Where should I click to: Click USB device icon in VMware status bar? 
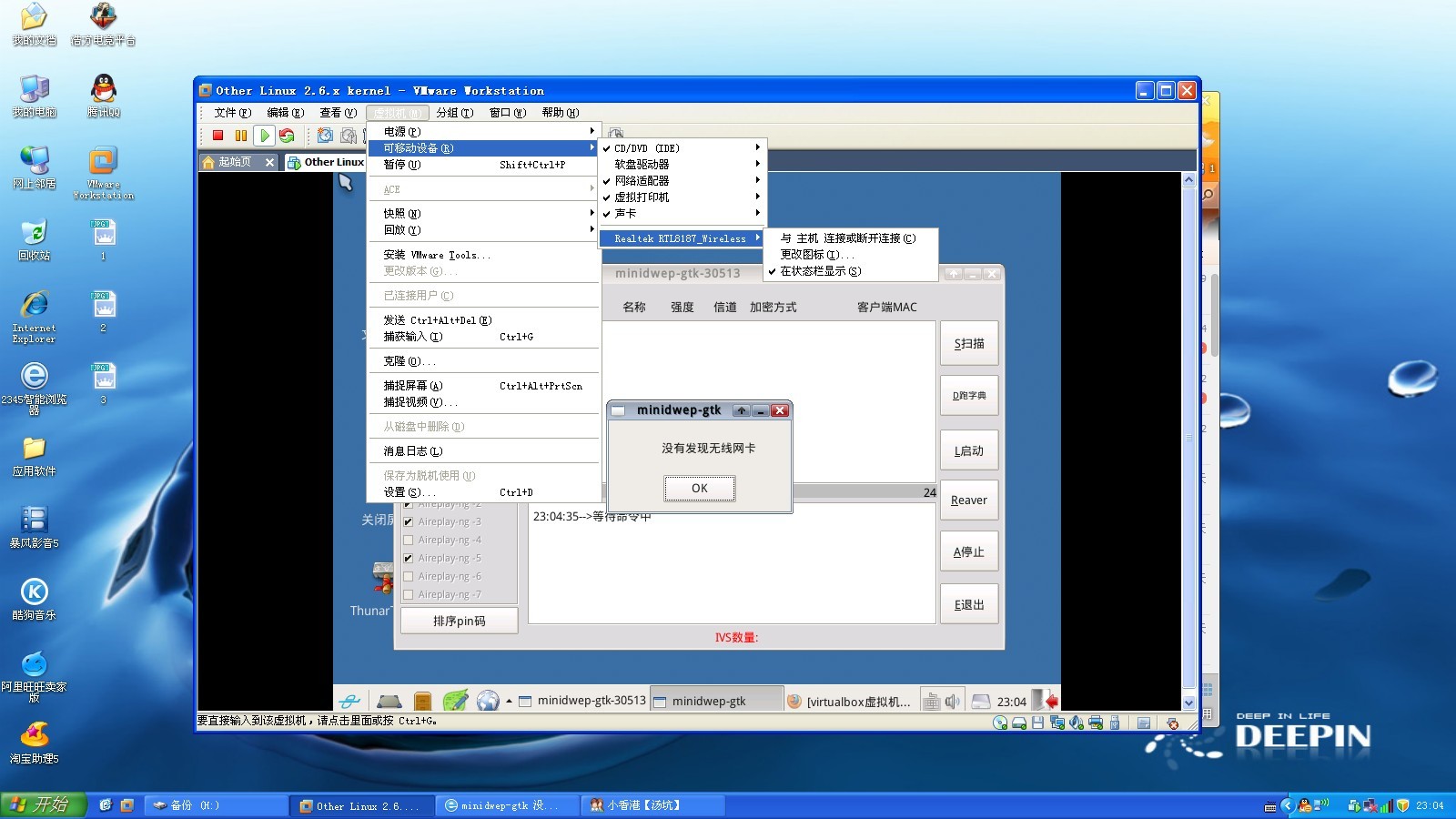(1115, 723)
